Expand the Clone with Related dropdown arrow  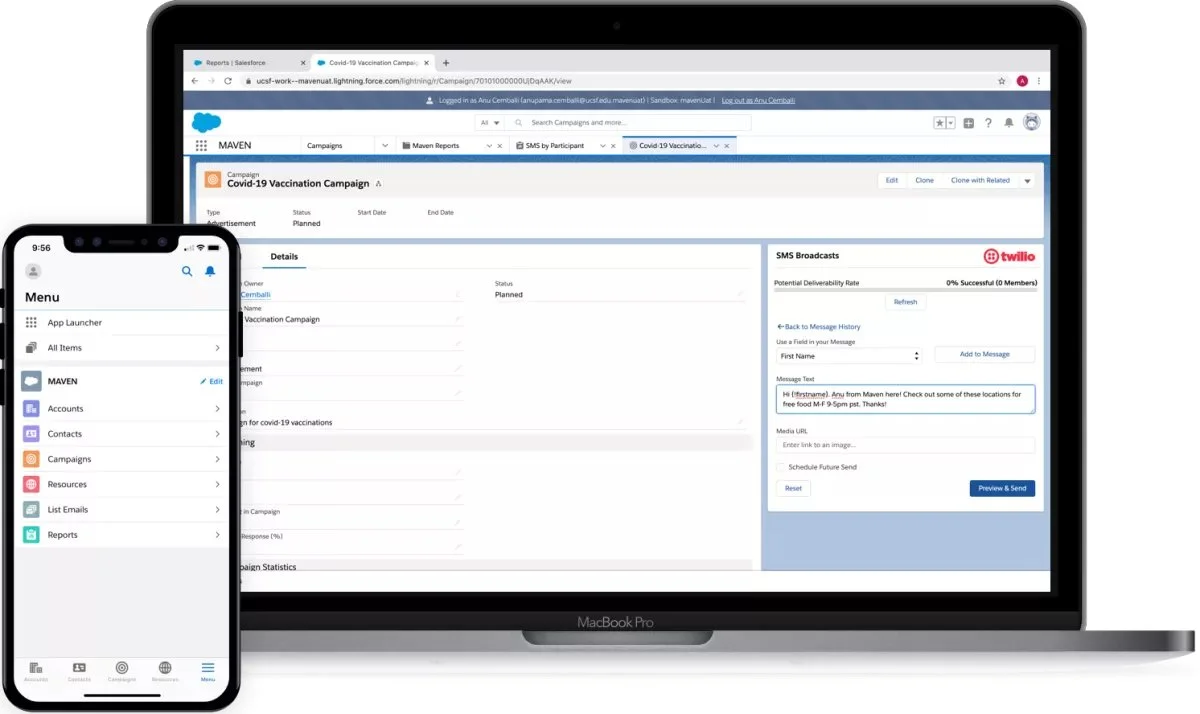1029,180
